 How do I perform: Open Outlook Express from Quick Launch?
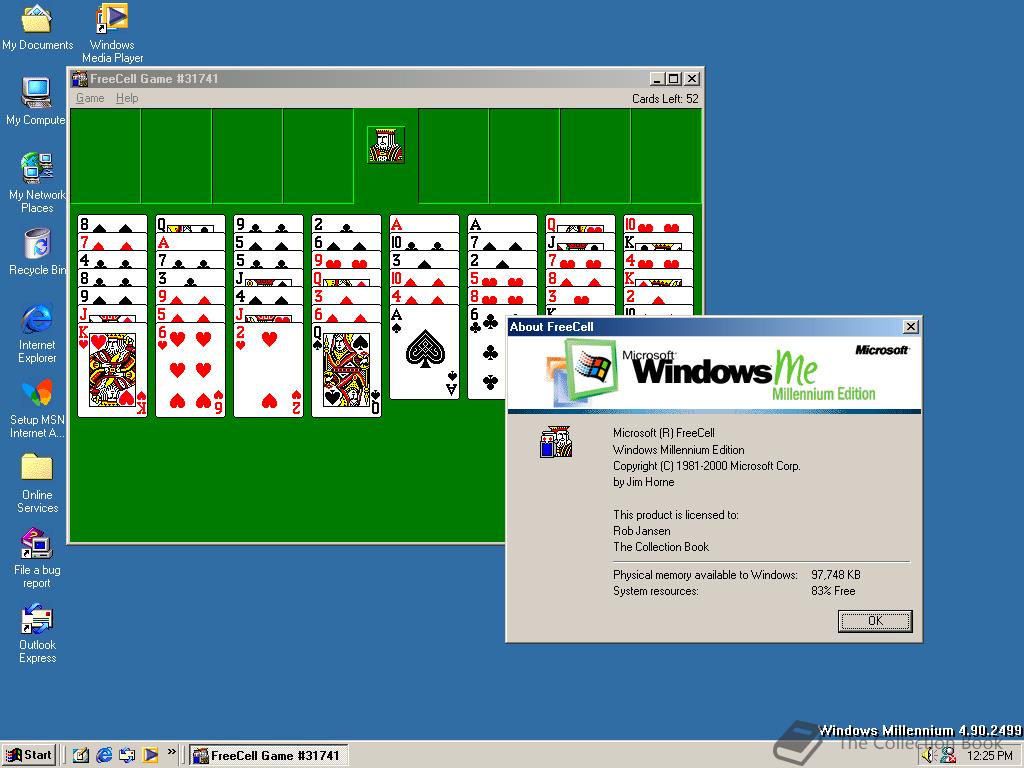coord(127,755)
